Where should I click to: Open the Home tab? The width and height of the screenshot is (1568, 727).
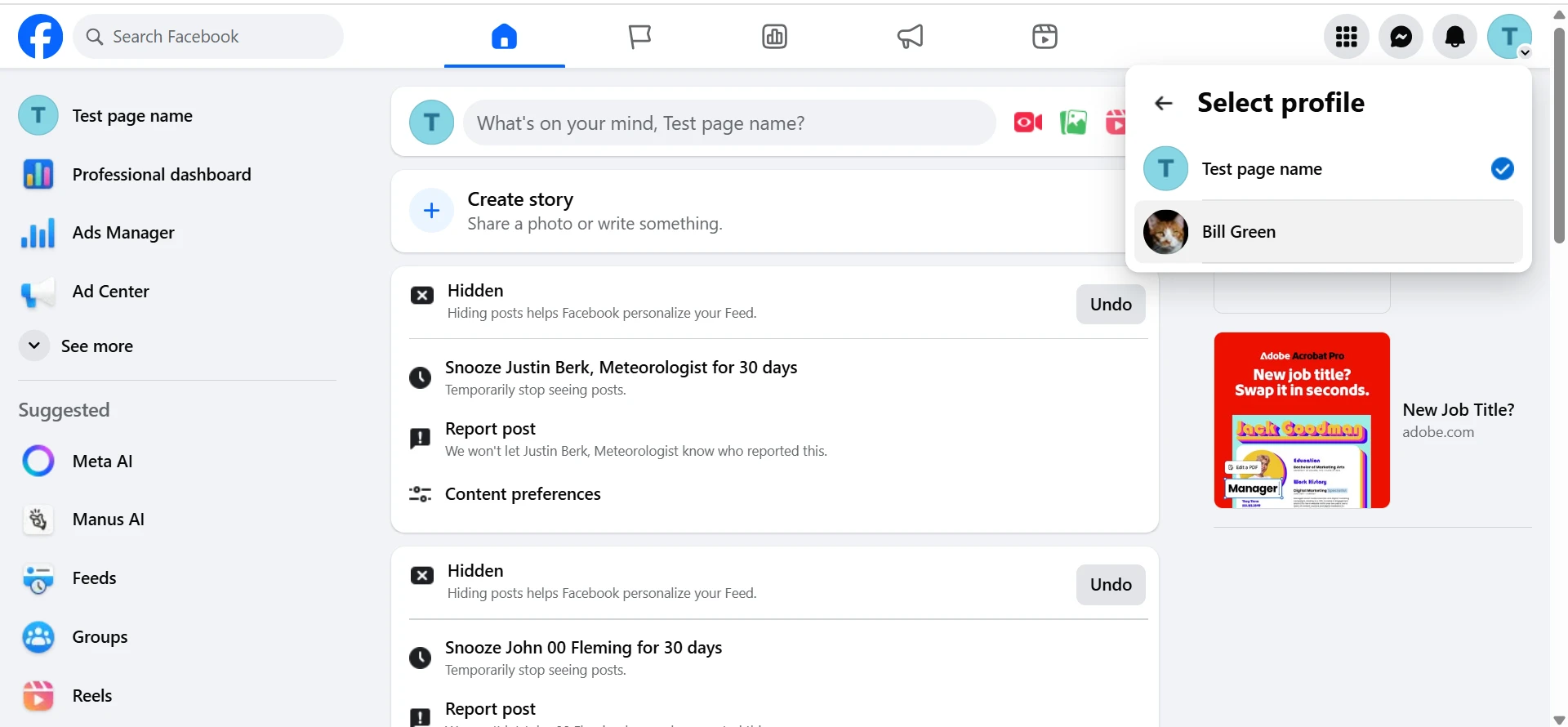[x=505, y=36]
